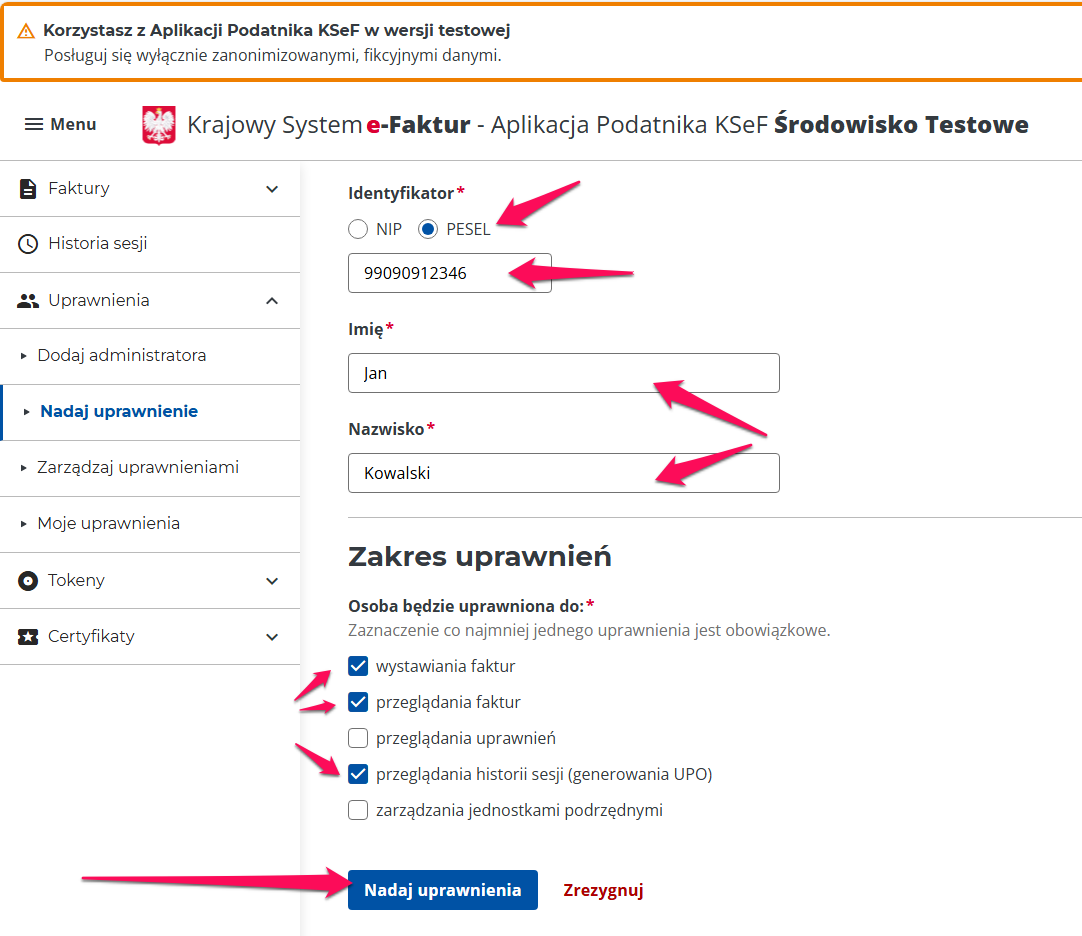Click the Uprawnienia people icon

click(x=28, y=300)
